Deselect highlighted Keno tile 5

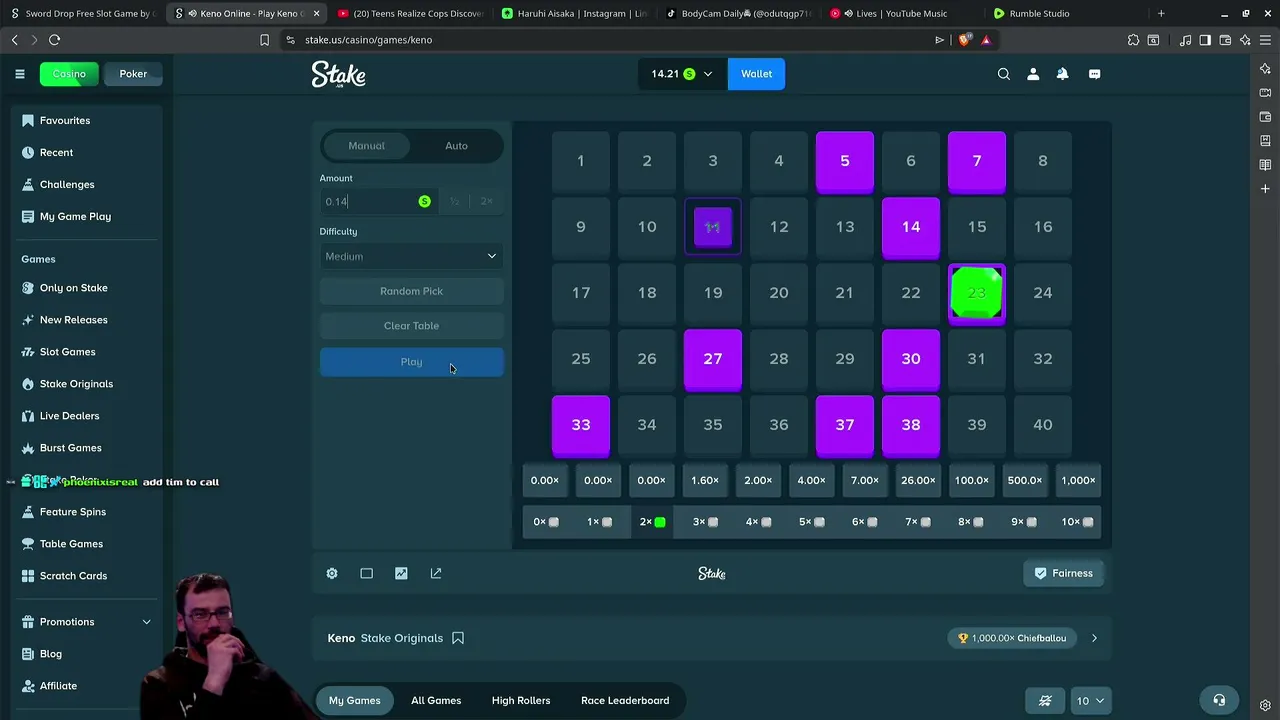(845, 161)
